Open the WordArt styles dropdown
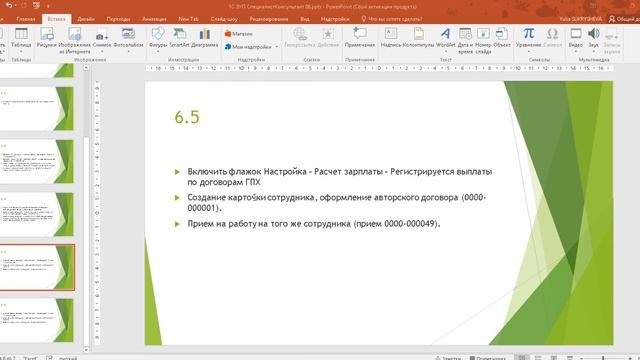The image size is (640, 360). [x=446, y=52]
